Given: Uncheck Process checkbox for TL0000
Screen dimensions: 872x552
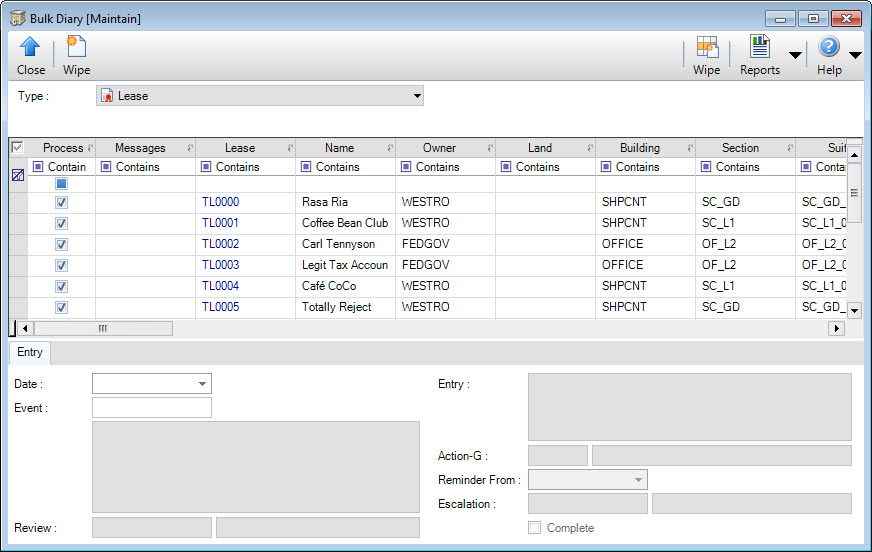Looking at the screenshot, I should click(x=61, y=202).
